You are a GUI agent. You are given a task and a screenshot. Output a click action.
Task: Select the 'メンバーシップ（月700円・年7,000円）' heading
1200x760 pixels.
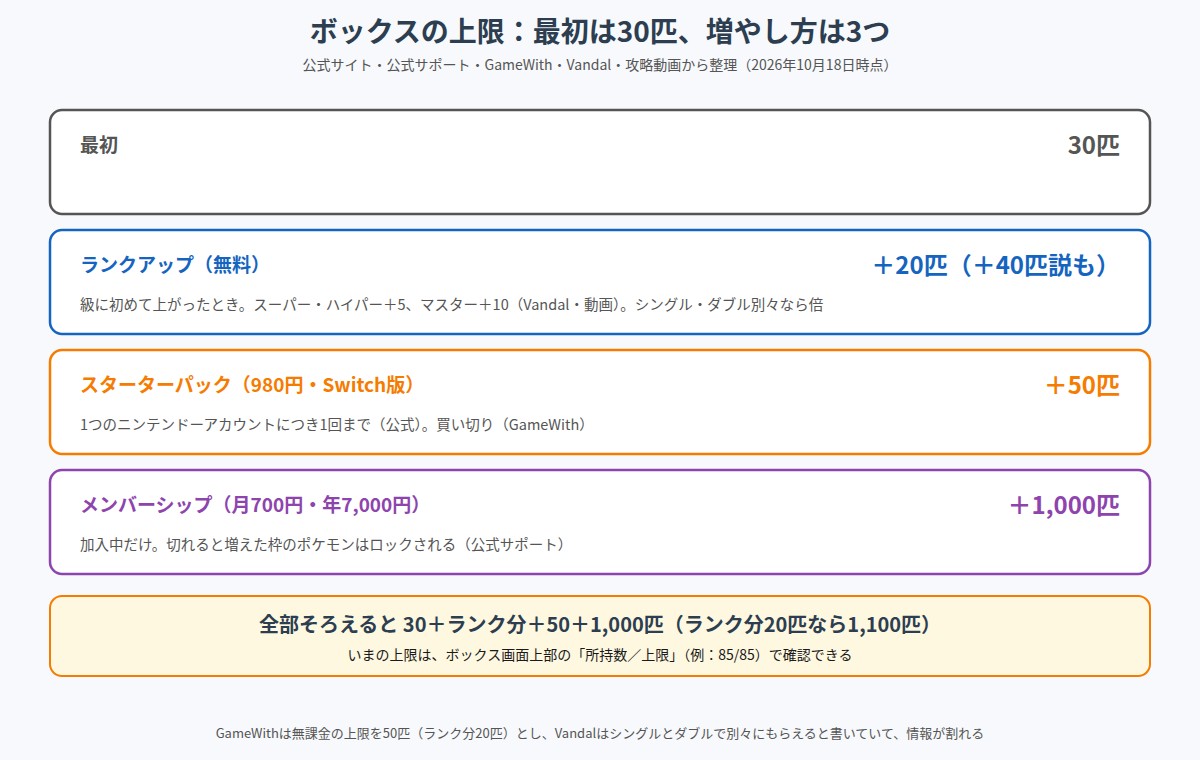click(x=250, y=505)
